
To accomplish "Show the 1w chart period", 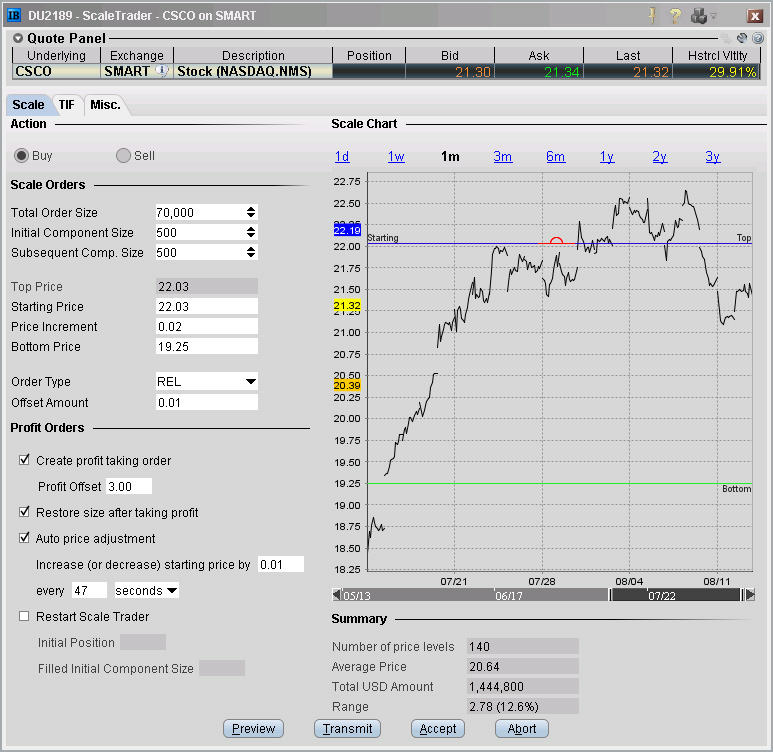I will point(396,156).
